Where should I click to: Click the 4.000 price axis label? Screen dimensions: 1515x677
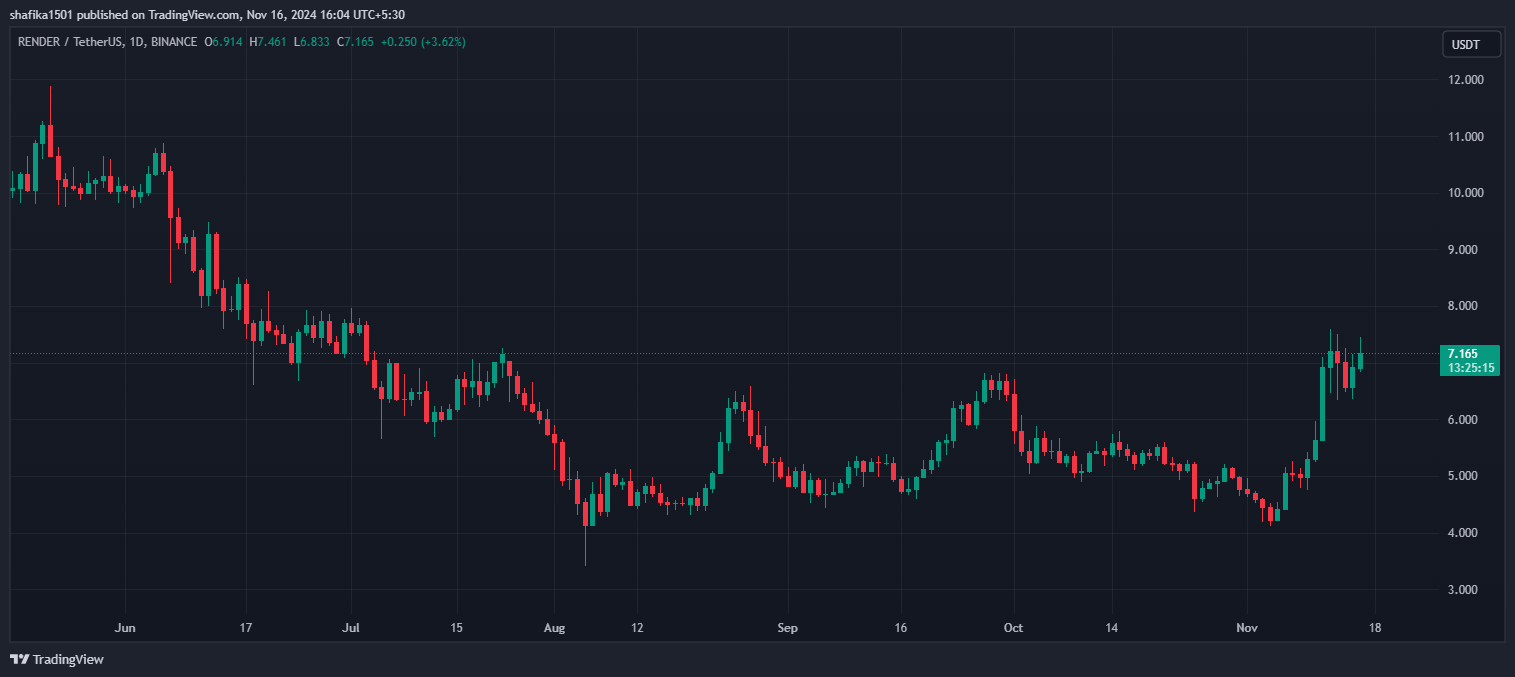tap(1464, 533)
